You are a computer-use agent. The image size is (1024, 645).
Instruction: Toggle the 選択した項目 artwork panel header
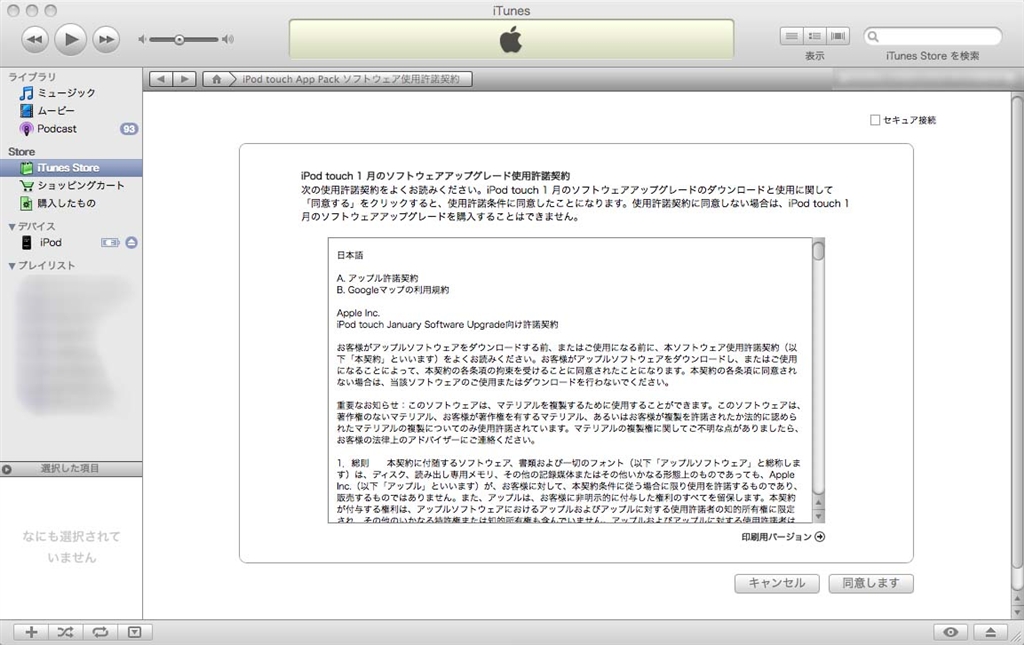tap(71, 469)
